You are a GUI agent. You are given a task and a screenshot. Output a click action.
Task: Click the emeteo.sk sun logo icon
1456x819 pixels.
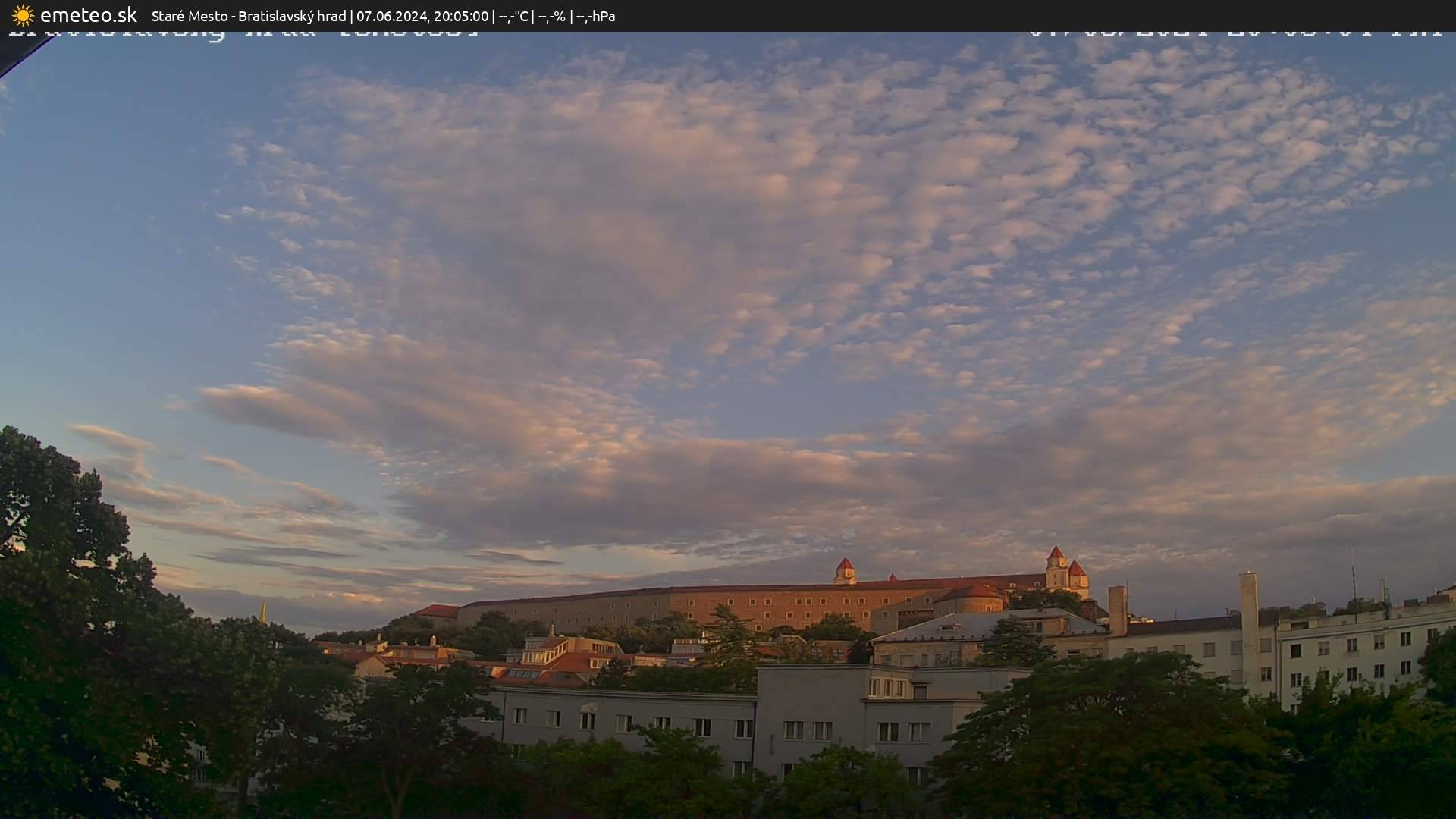pyautogui.click(x=23, y=15)
